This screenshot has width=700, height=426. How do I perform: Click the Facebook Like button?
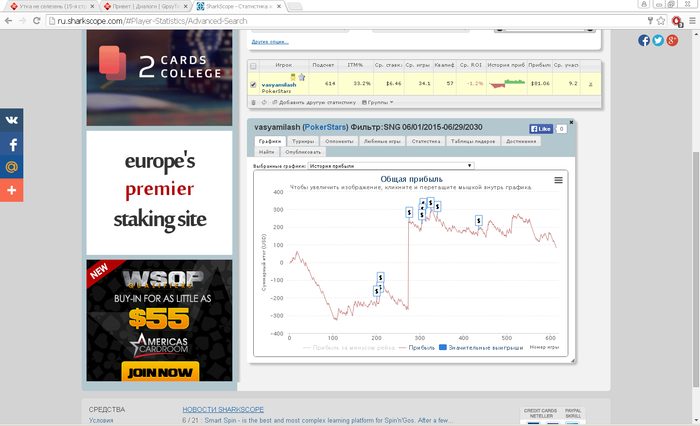[541, 129]
